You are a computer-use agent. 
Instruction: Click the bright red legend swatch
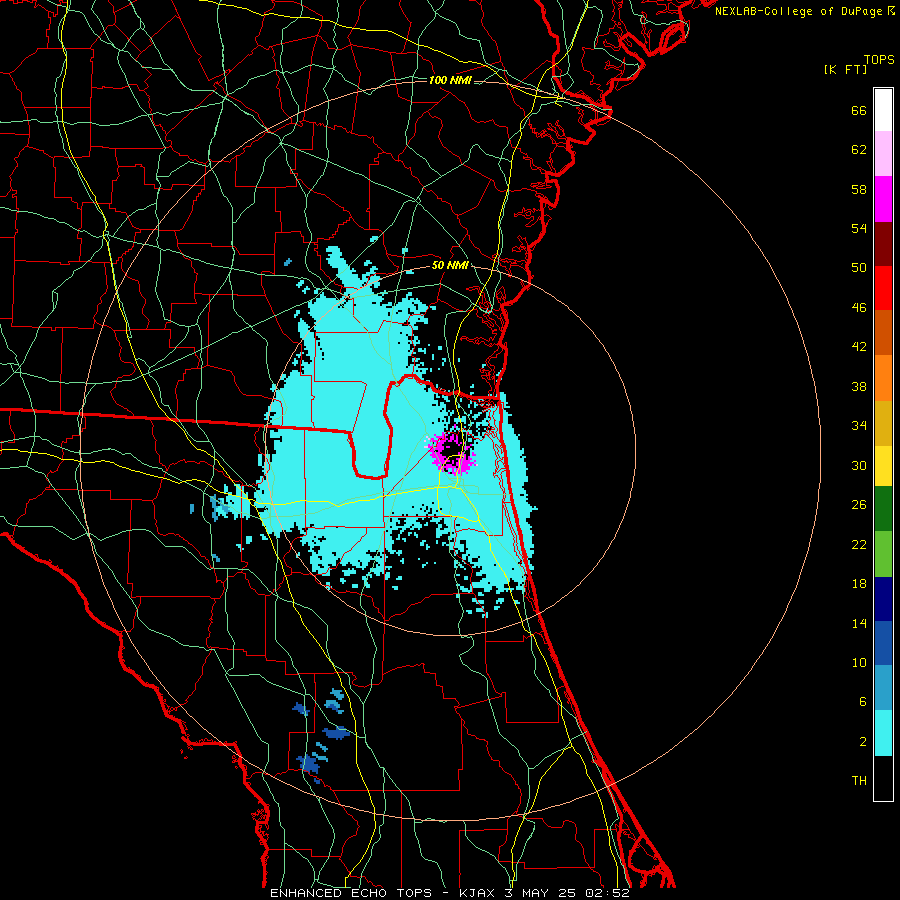click(883, 288)
